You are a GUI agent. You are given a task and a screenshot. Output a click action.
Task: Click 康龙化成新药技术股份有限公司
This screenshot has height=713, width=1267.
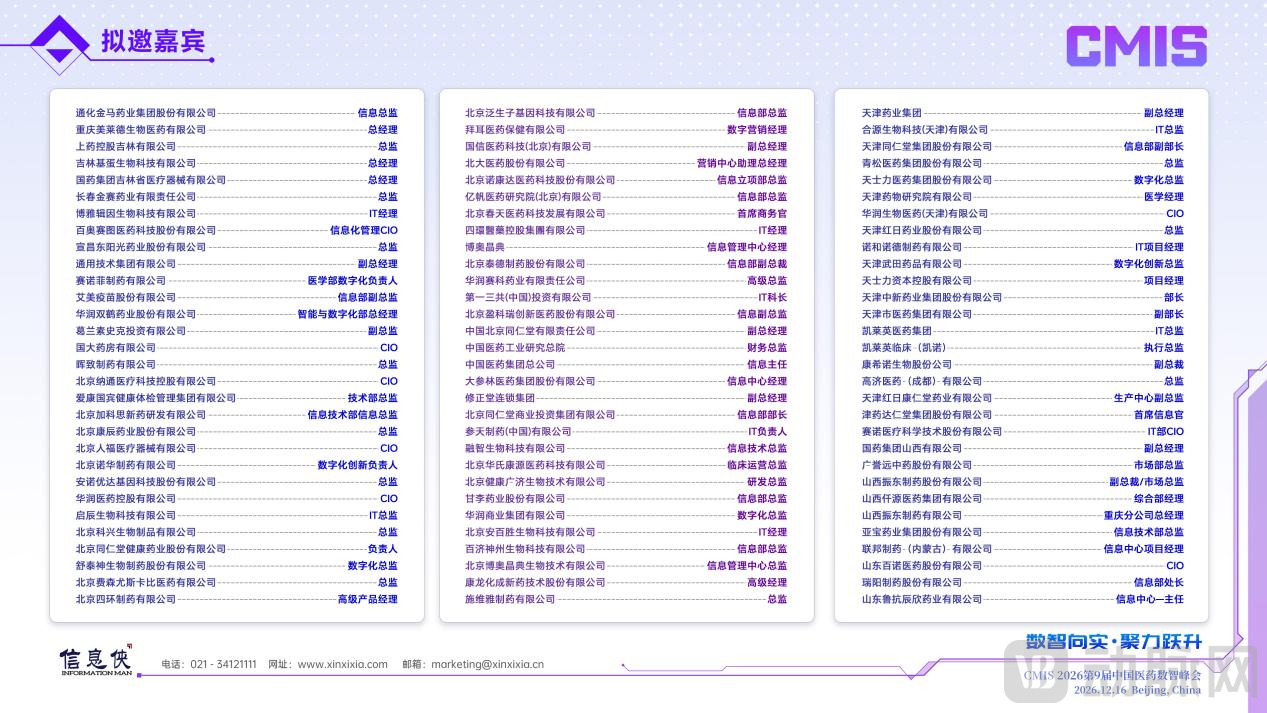(535, 582)
